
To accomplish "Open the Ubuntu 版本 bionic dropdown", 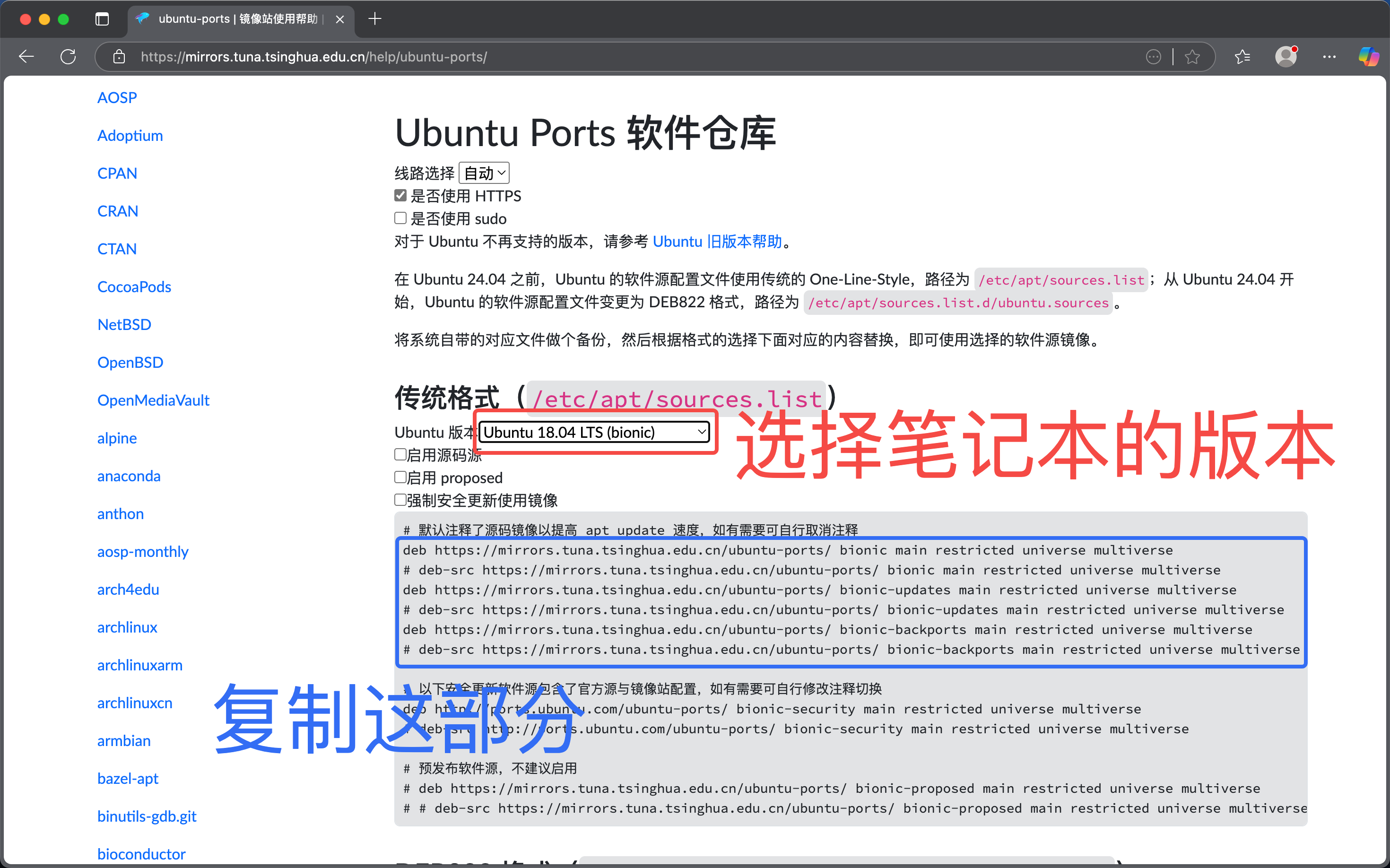I will (x=594, y=432).
